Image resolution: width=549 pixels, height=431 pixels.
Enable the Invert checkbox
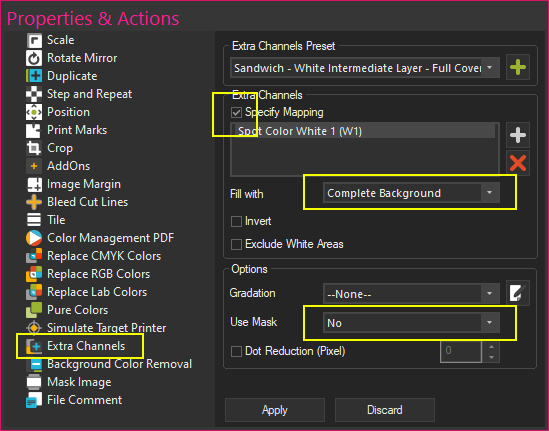pyautogui.click(x=236, y=221)
